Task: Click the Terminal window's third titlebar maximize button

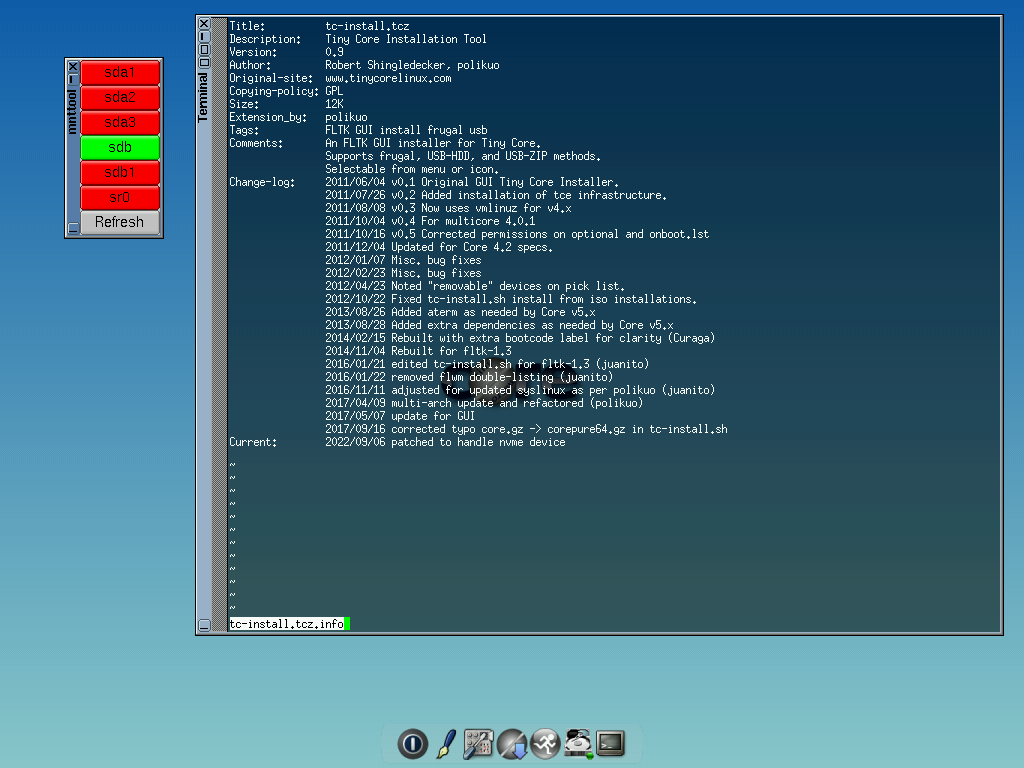Action: (x=204, y=50)
